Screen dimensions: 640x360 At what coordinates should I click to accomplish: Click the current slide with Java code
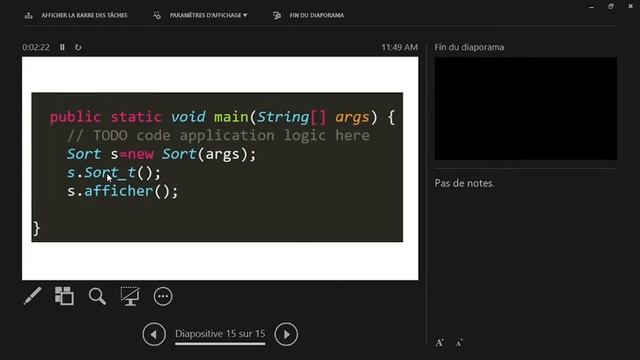[x=220, y=168]
